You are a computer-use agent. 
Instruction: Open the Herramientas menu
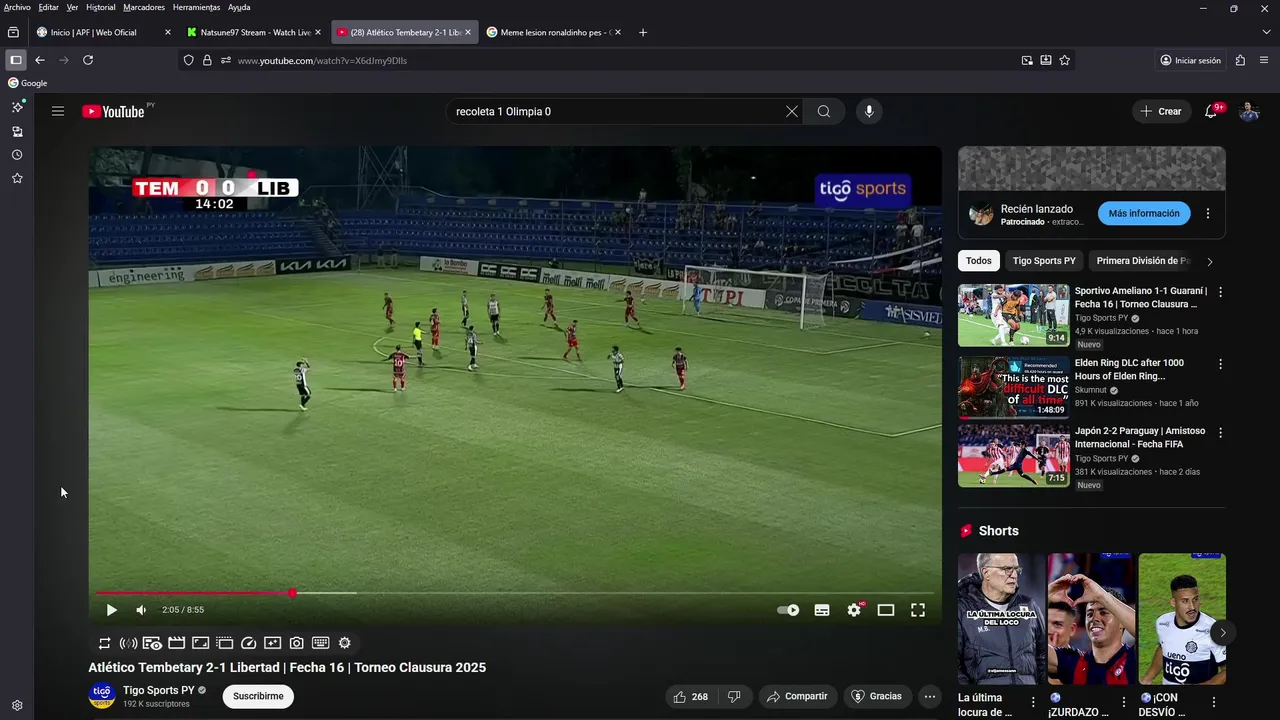coord(196,7)
